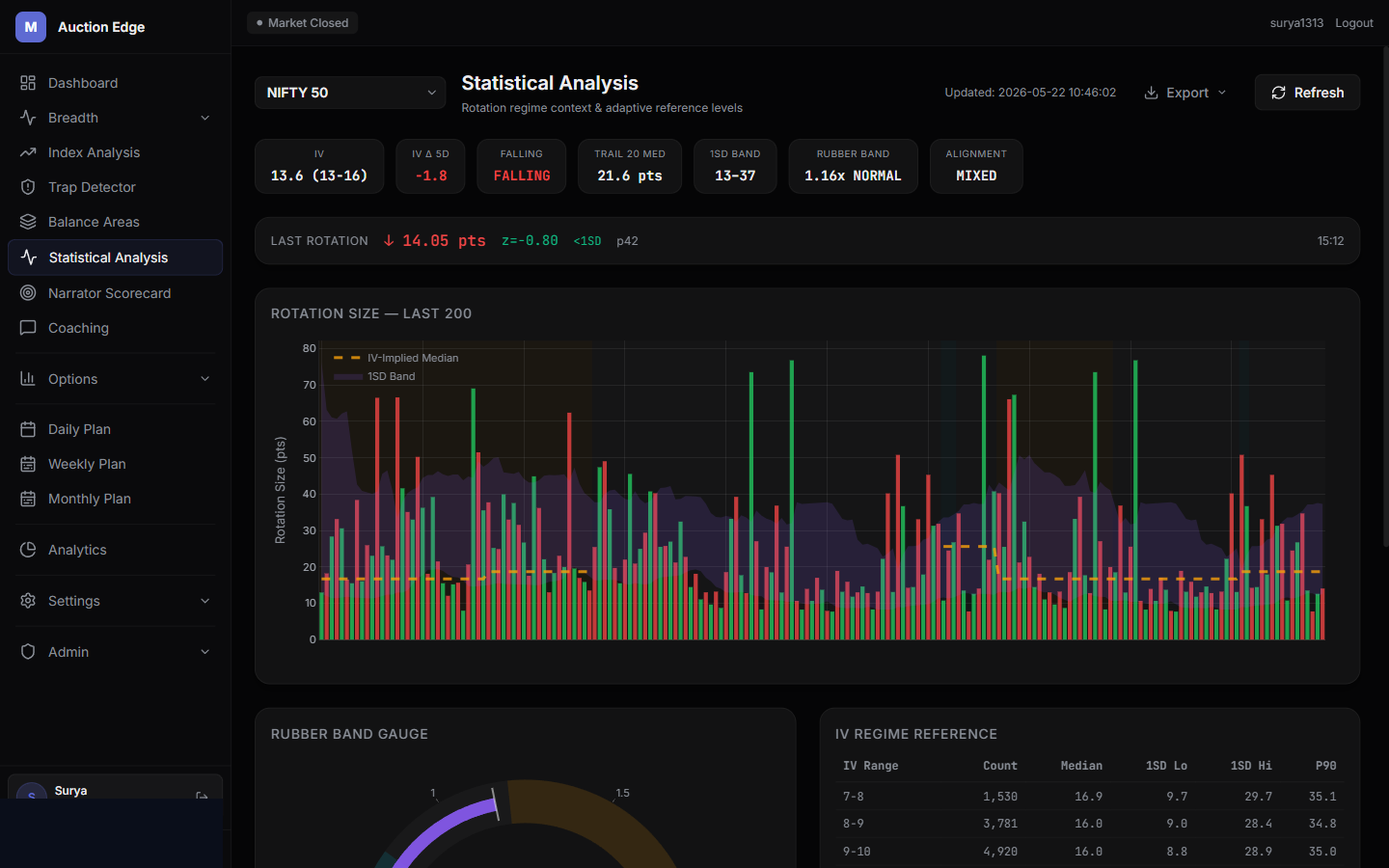Click the surya1313 username
Viewport: 1389px width, 868px height.
click(x=1296, y=23)
